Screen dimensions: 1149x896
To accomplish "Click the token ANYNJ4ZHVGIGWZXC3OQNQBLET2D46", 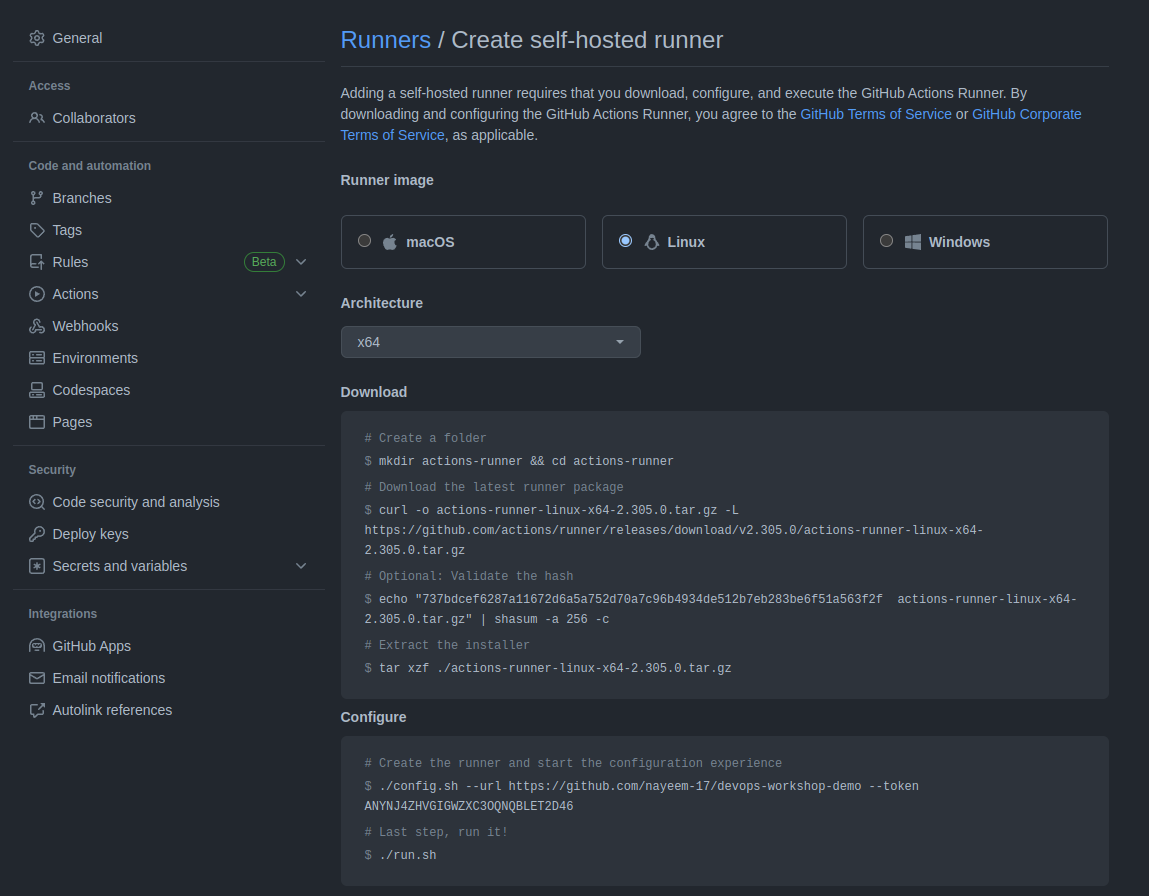I will tap(469, 806).
